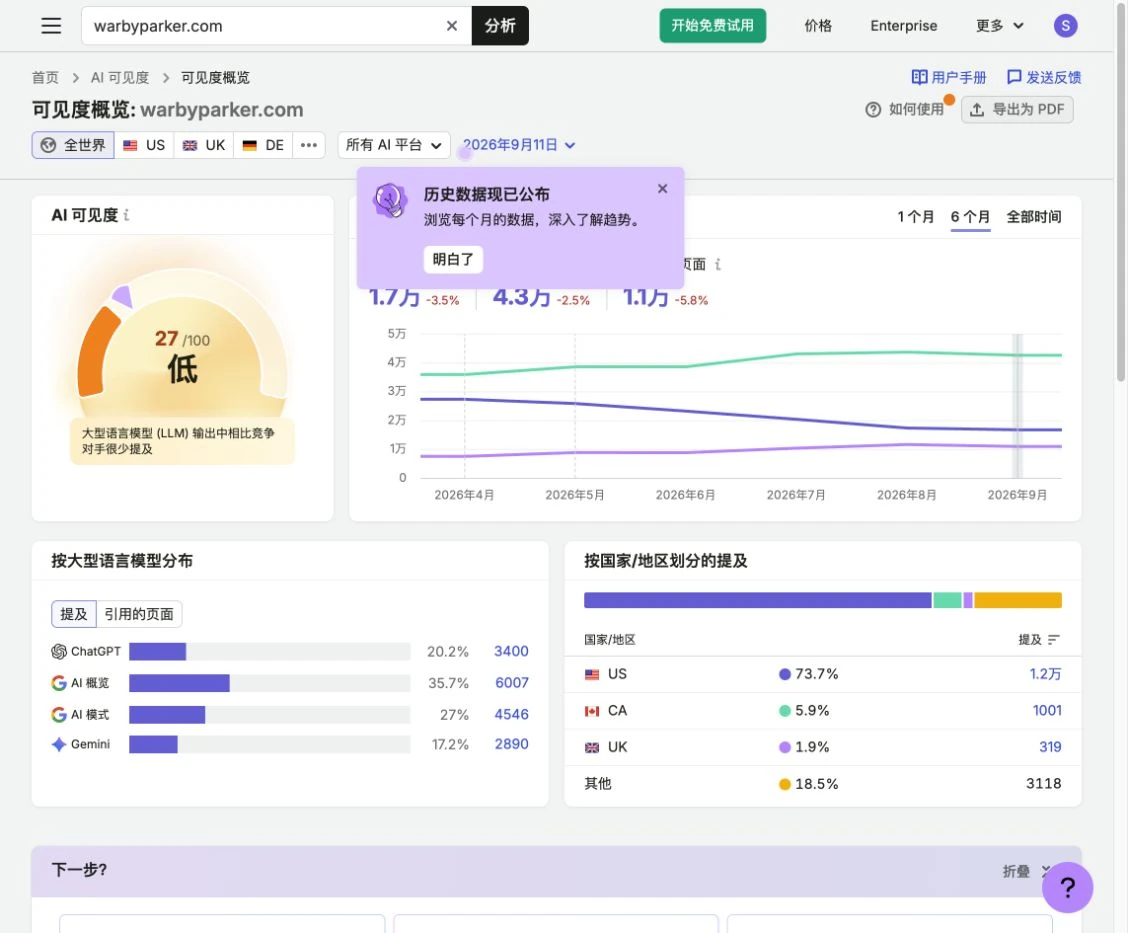This screenshot has height=933, width=1128.
Task: Go to 首页 breadcrumb
Action: point(45,78)
